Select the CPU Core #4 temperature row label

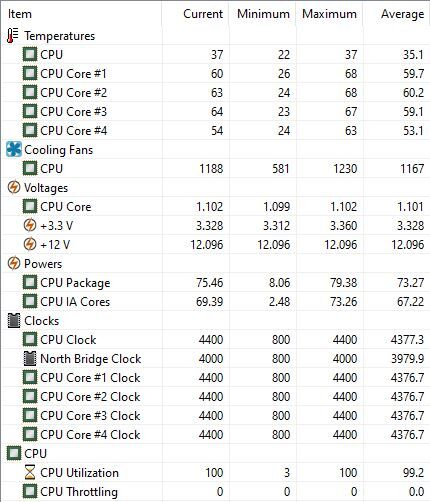[x=73, y=131]
